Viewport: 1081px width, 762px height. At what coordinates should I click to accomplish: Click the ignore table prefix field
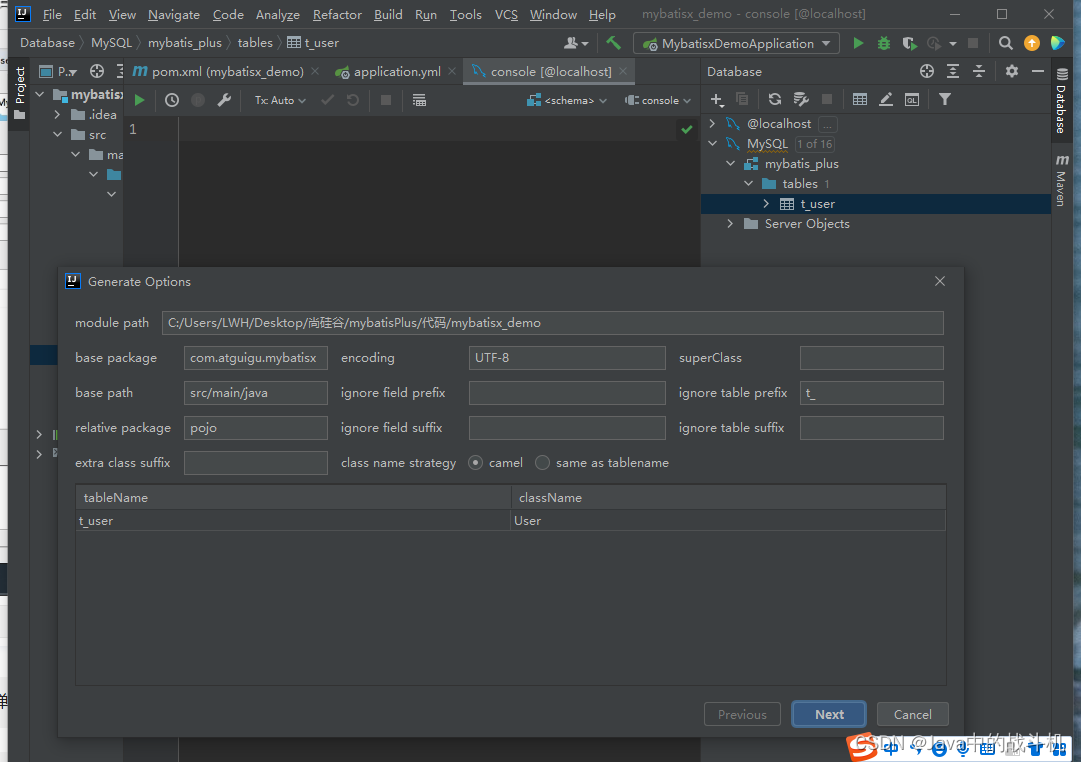click(871, 393)
